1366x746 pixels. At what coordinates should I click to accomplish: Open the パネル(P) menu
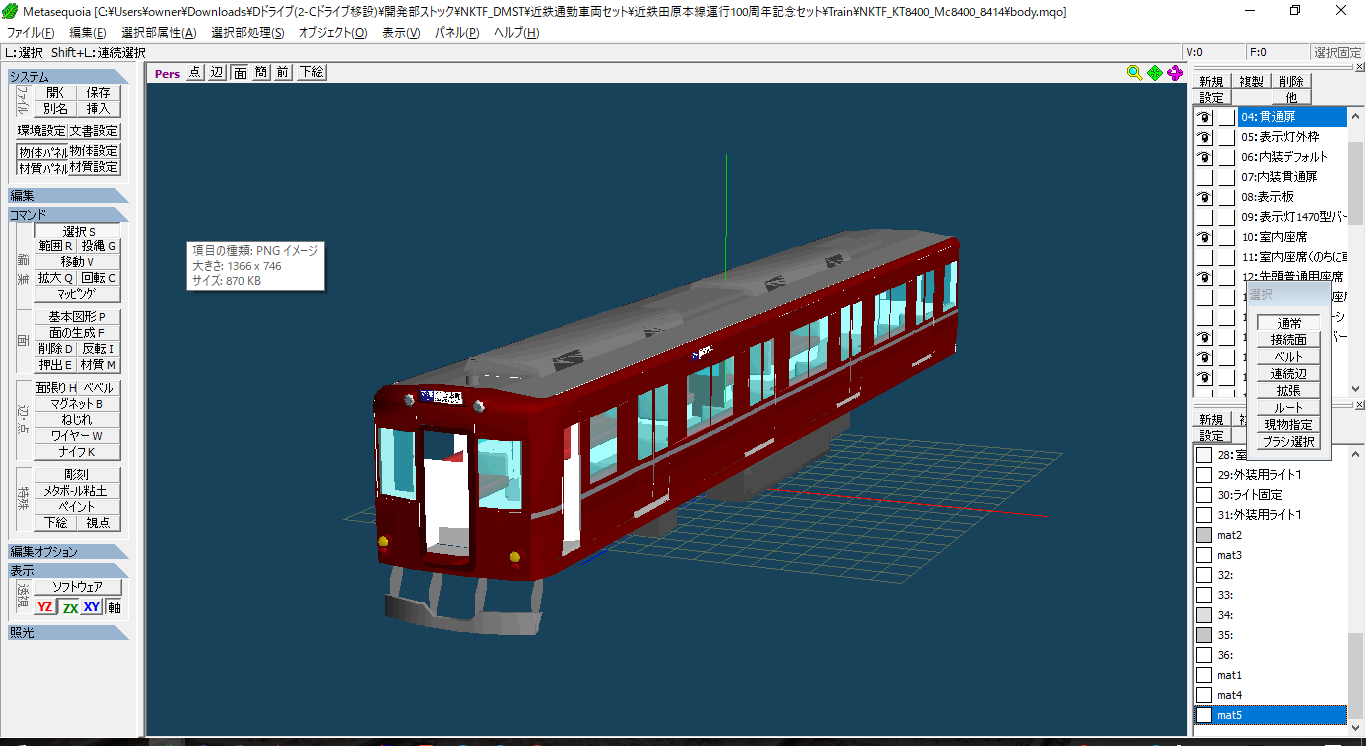coord(457,33)
